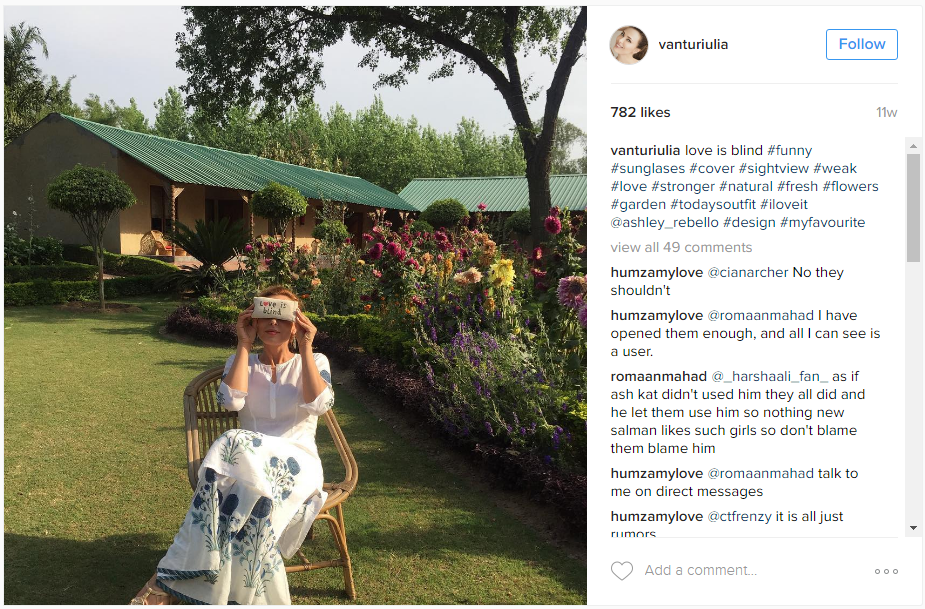The image size is (925, 609).
Task: Click the scrollbar up arrow in comments
Action: pos(913,146)
